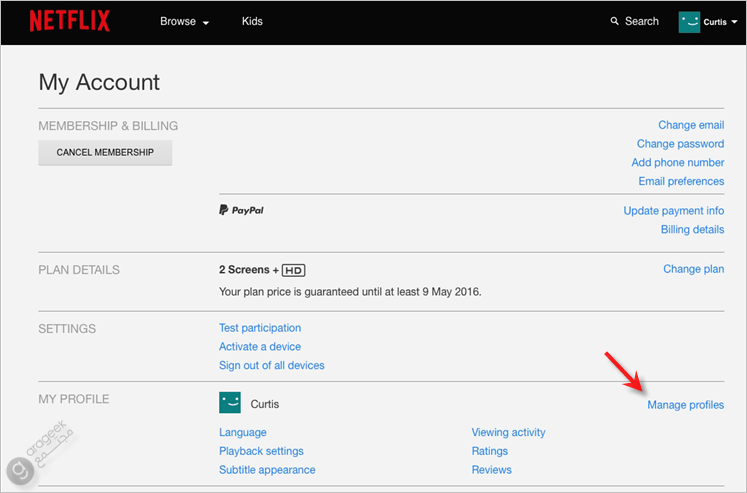This screenshot has height=493, width=747.
Task: Click the Curtis avatar in header
Action: [x=689, y=22]
